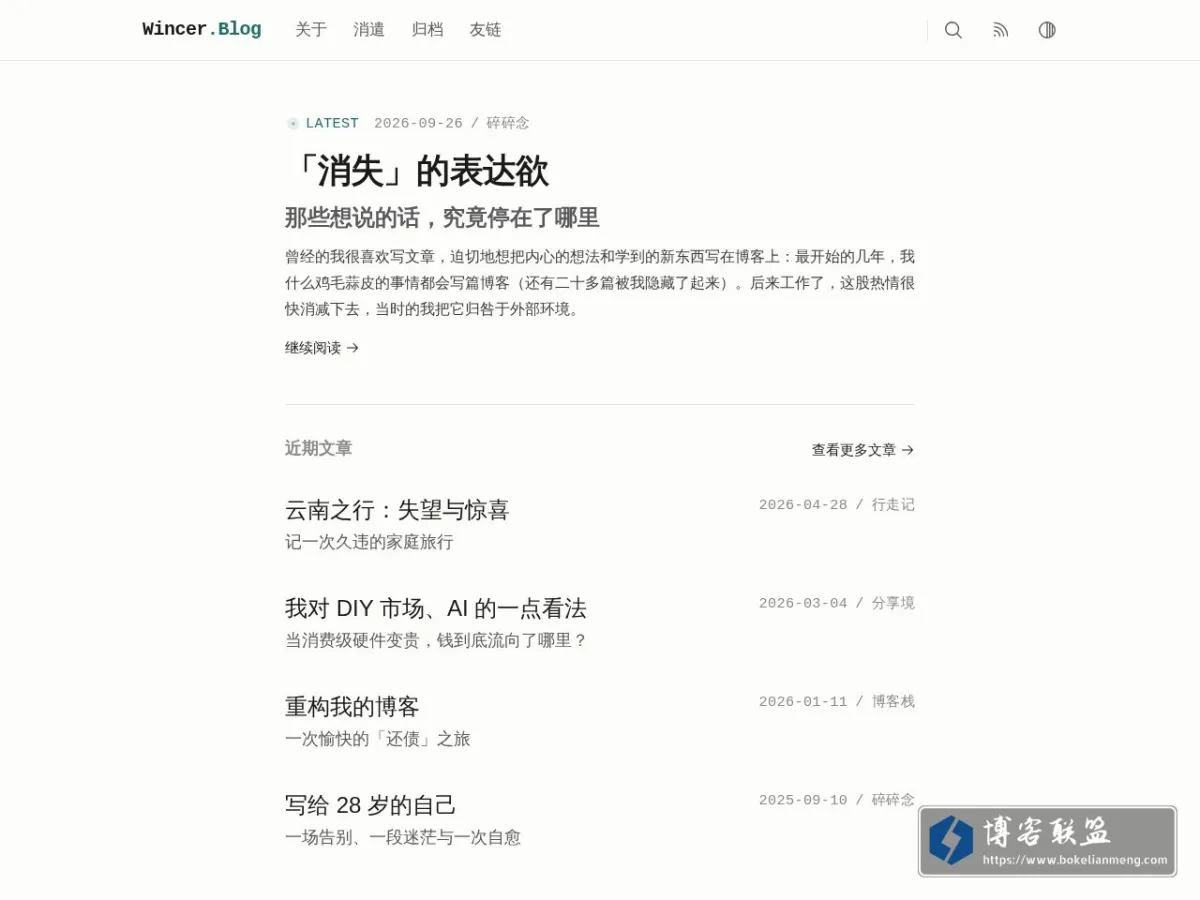Click subtitle 那些想说的话，究竟停在了哪里
The height and width of the screenshot is (900, 1200).
pyautogui.click(x=442, y=218)
